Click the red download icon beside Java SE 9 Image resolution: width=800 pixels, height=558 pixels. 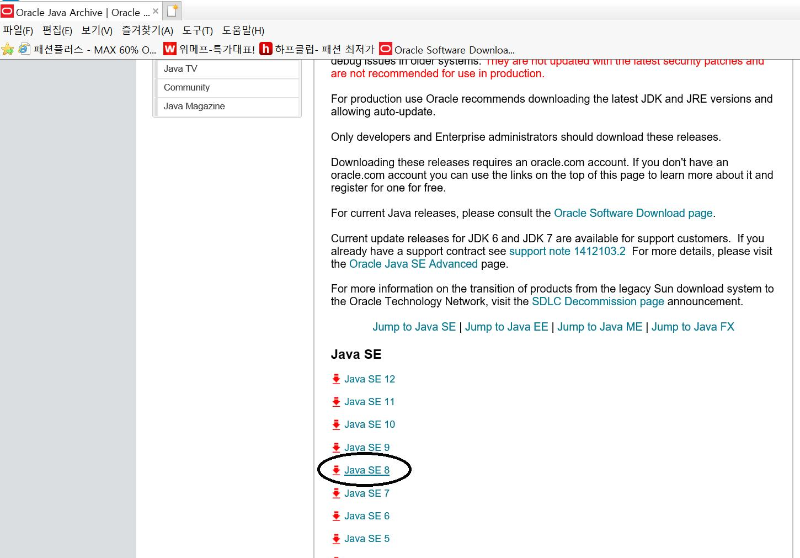click(336, 447)
